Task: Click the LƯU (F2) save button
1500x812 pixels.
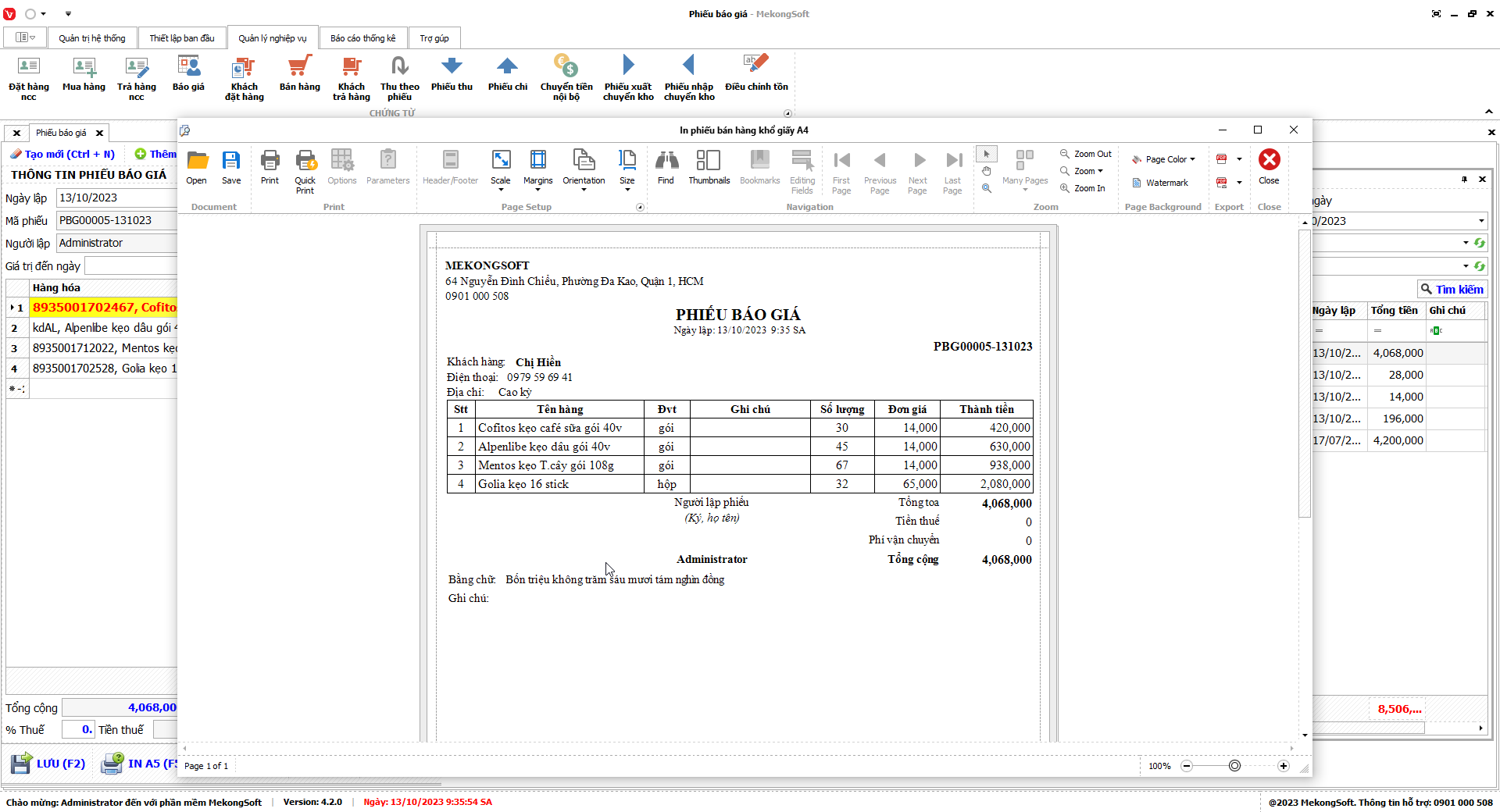Action: [x=48, y=764]
